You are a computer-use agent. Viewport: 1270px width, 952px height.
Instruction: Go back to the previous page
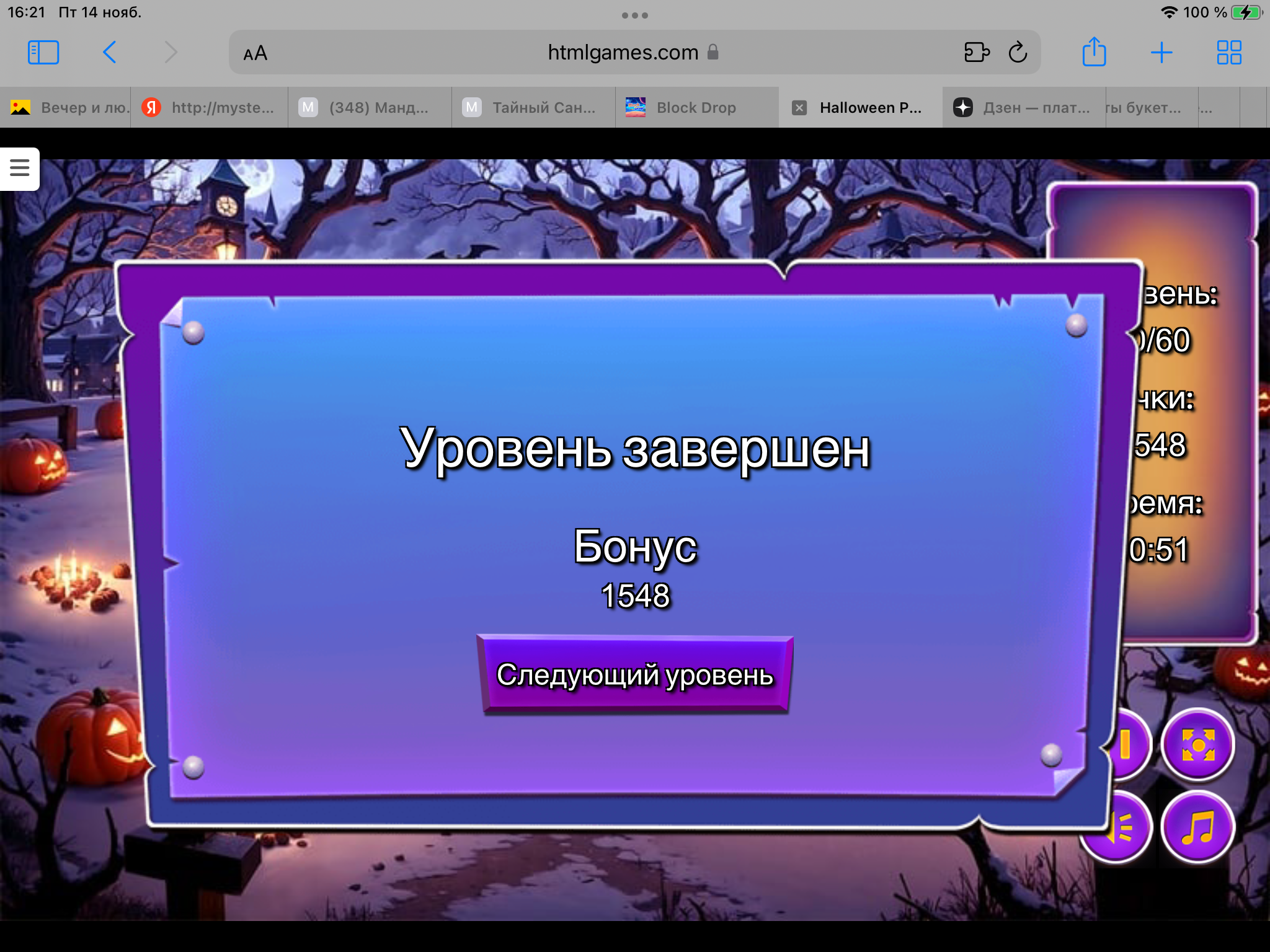110,53
